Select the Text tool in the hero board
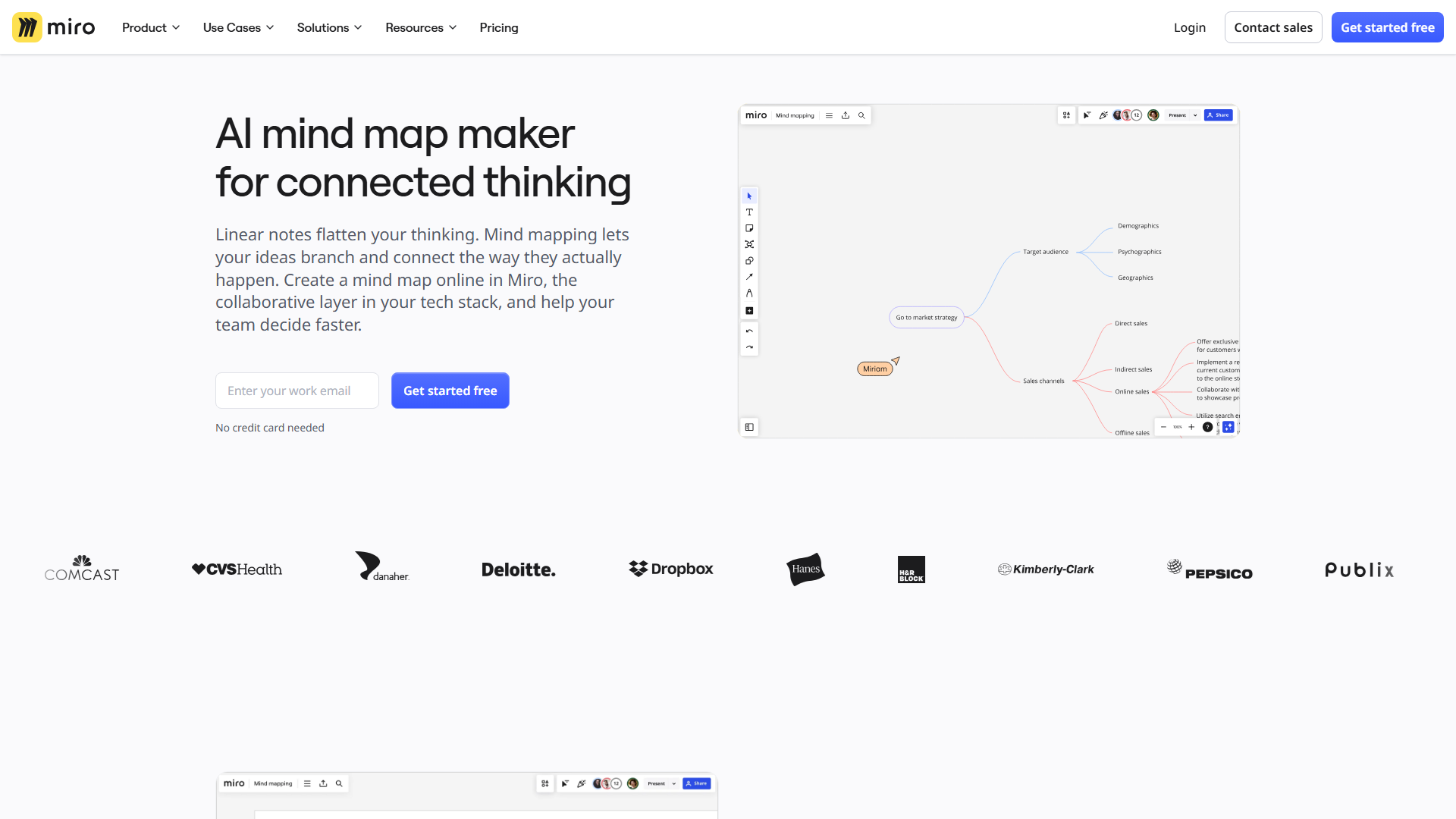Screen dimensions: 1456x819 (x=749, y=212)
